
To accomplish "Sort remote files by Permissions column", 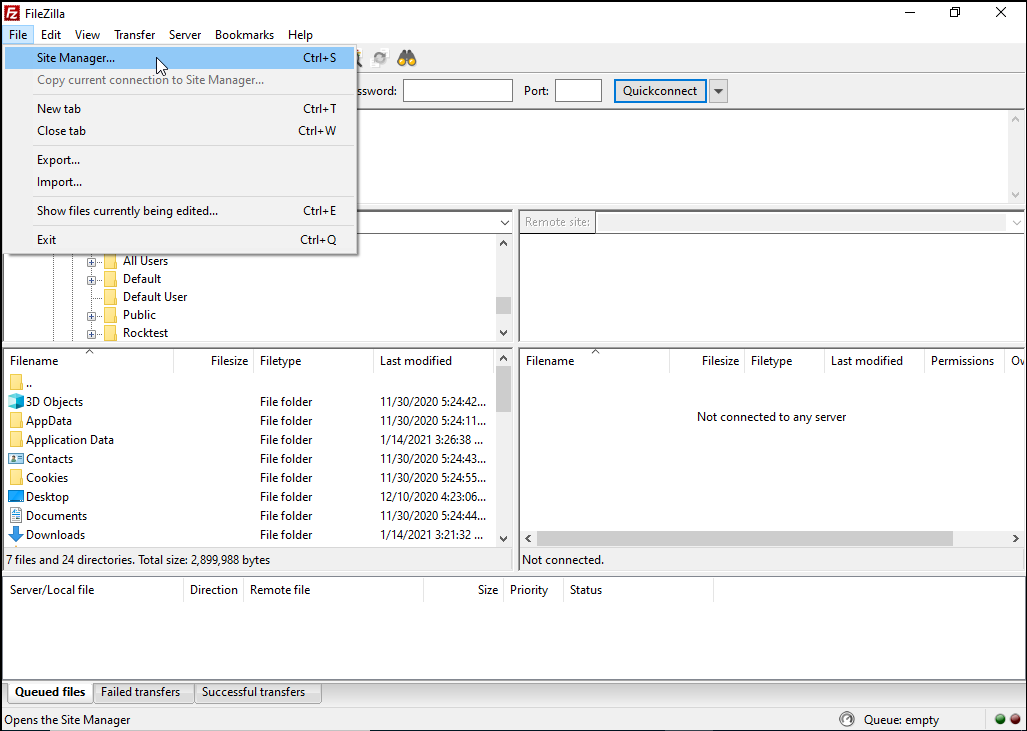I will 963,361.
